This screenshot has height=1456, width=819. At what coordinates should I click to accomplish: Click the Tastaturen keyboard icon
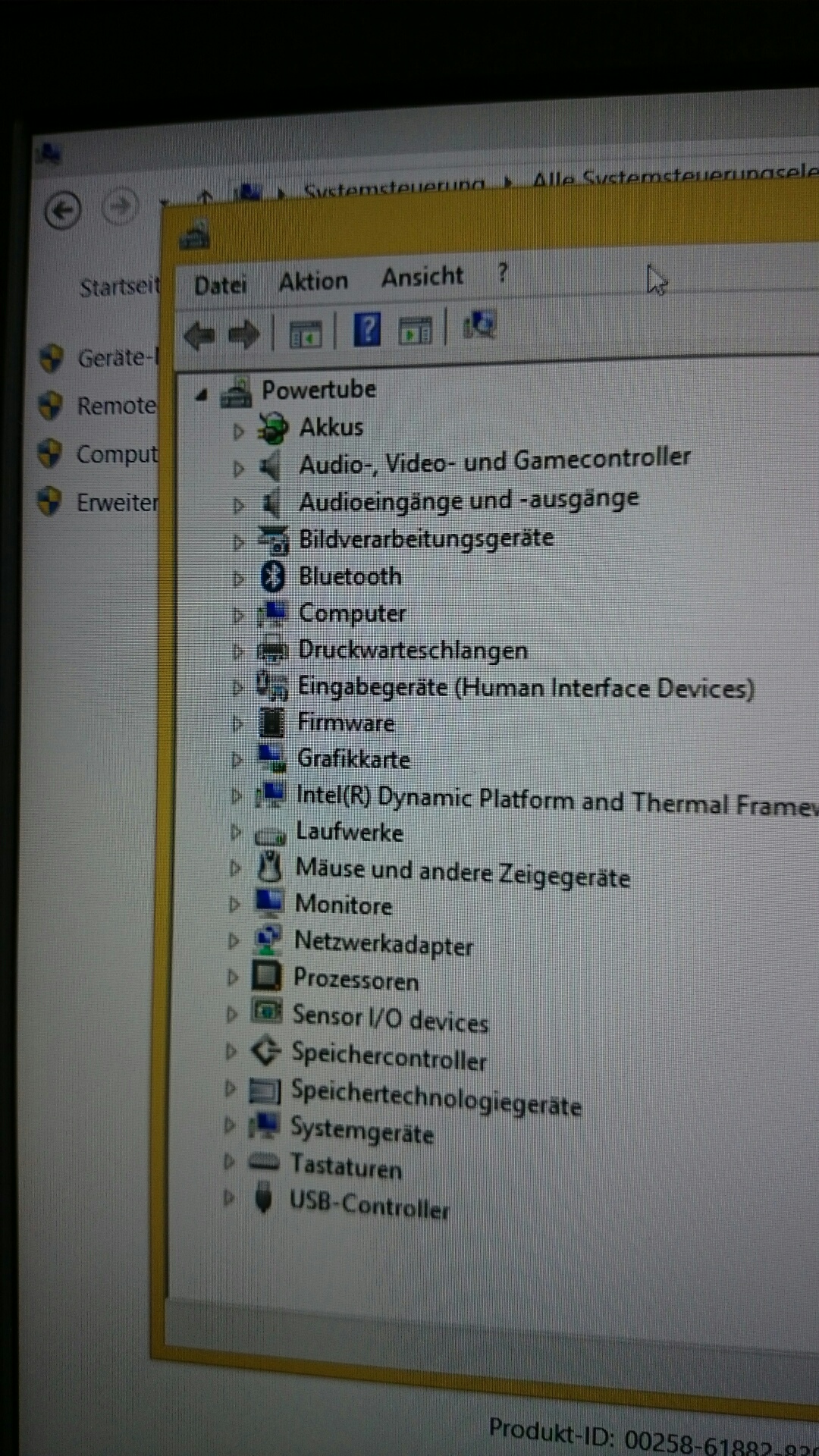point(264,1161)
